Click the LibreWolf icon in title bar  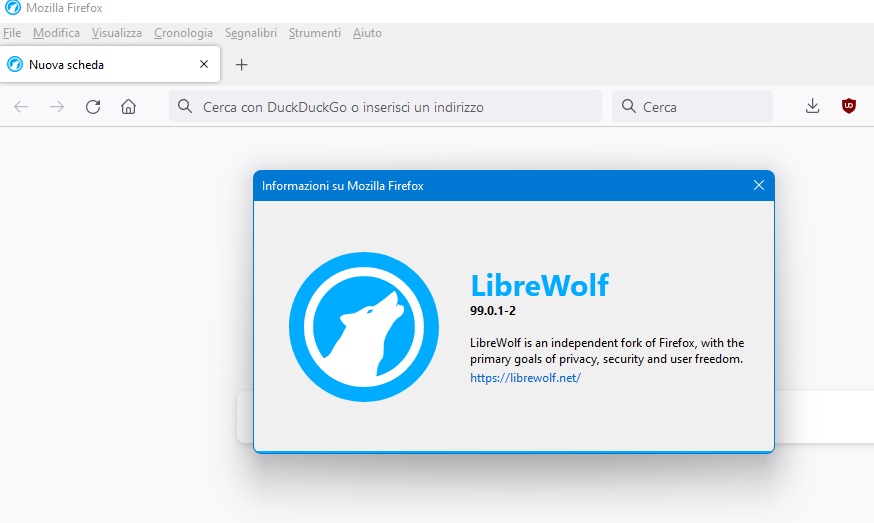pos(12,8)
